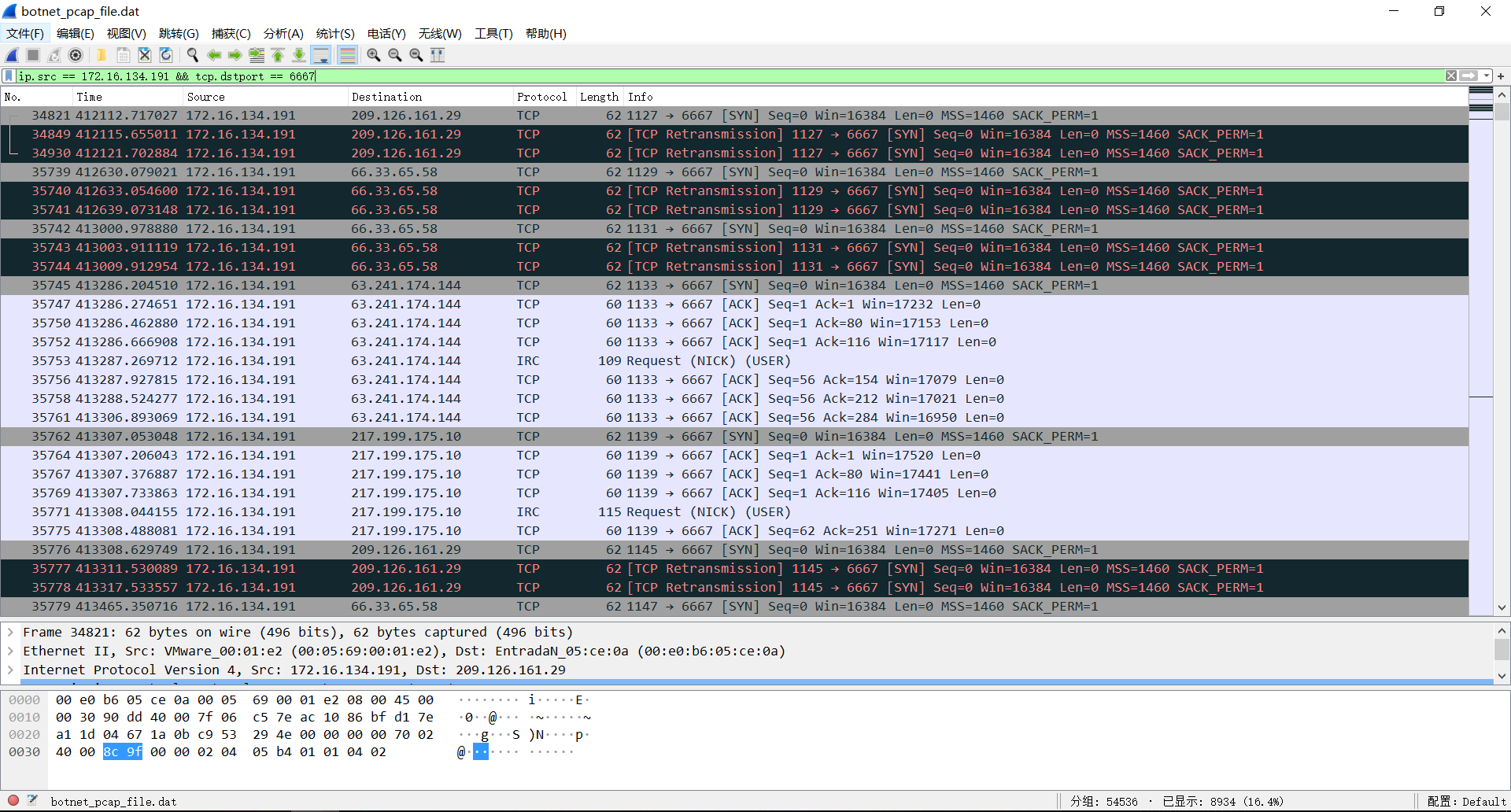Toggle auto-scroll during live capture
Viewport: 1511px width, 812px height.
[321, 55]
